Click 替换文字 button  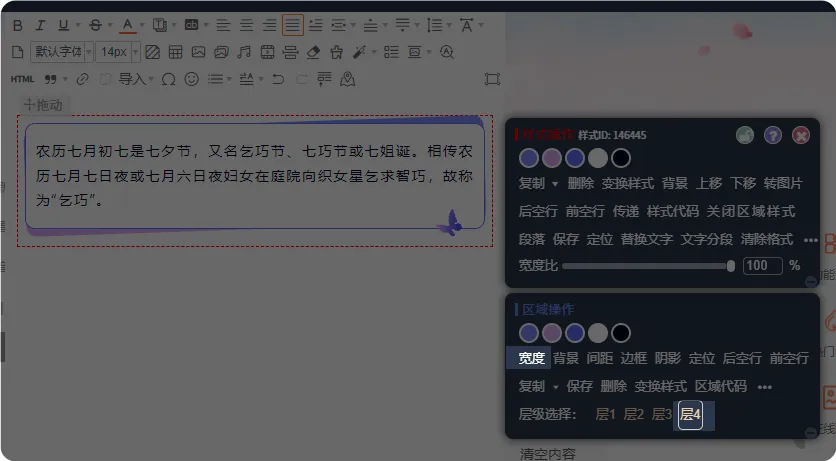pos(647,239)
